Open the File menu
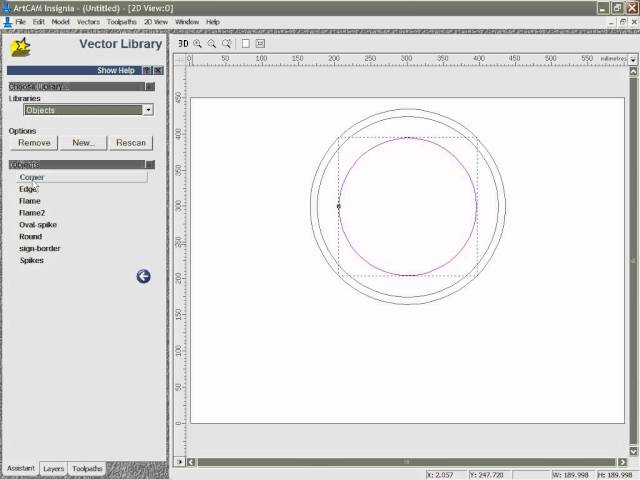 (x=20, y=22)
